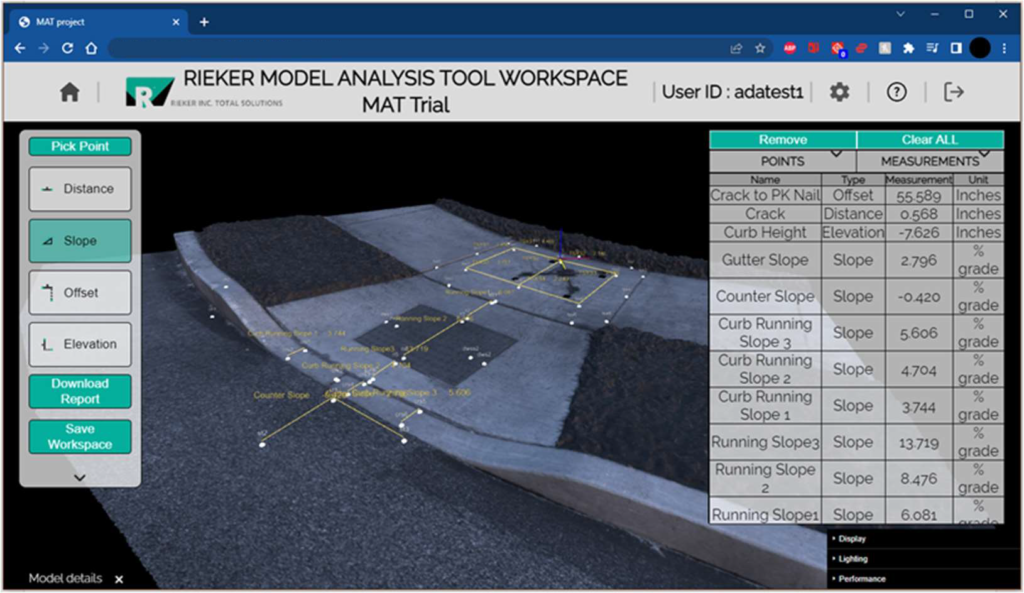Click the Pick Point button

80,146
